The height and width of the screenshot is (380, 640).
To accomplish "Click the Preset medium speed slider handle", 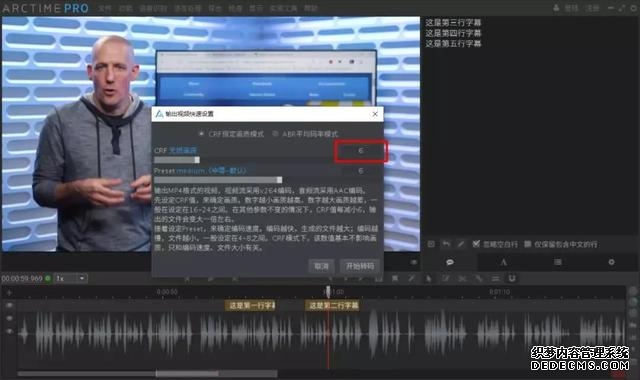I will click(x=279, y=180).
